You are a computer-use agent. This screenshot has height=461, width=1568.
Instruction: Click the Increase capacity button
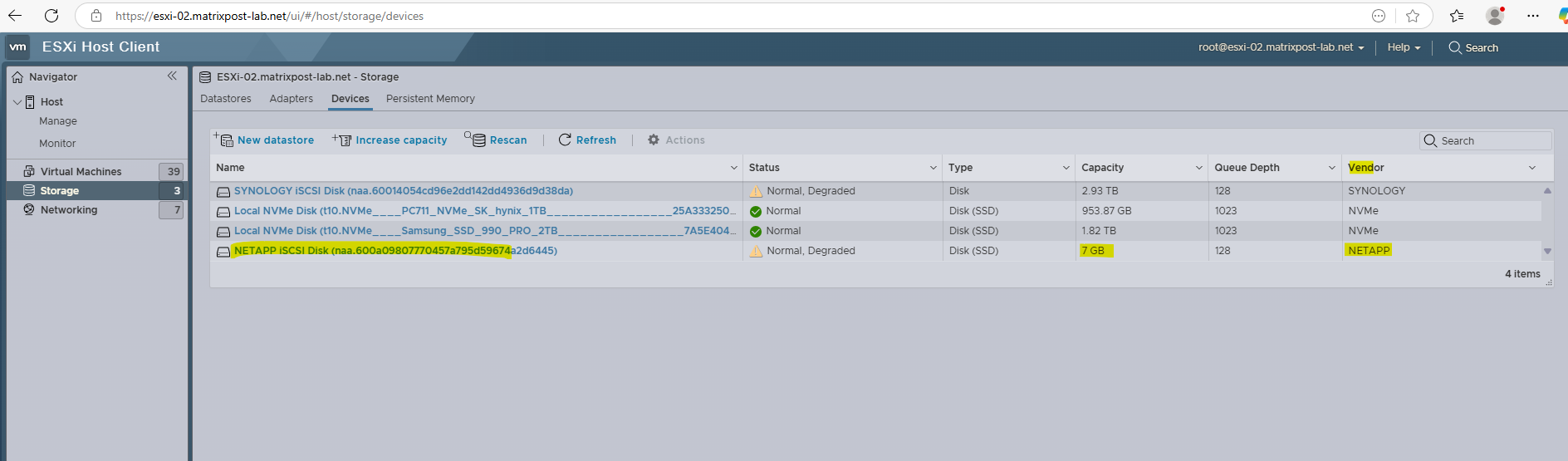pos(390,140)
